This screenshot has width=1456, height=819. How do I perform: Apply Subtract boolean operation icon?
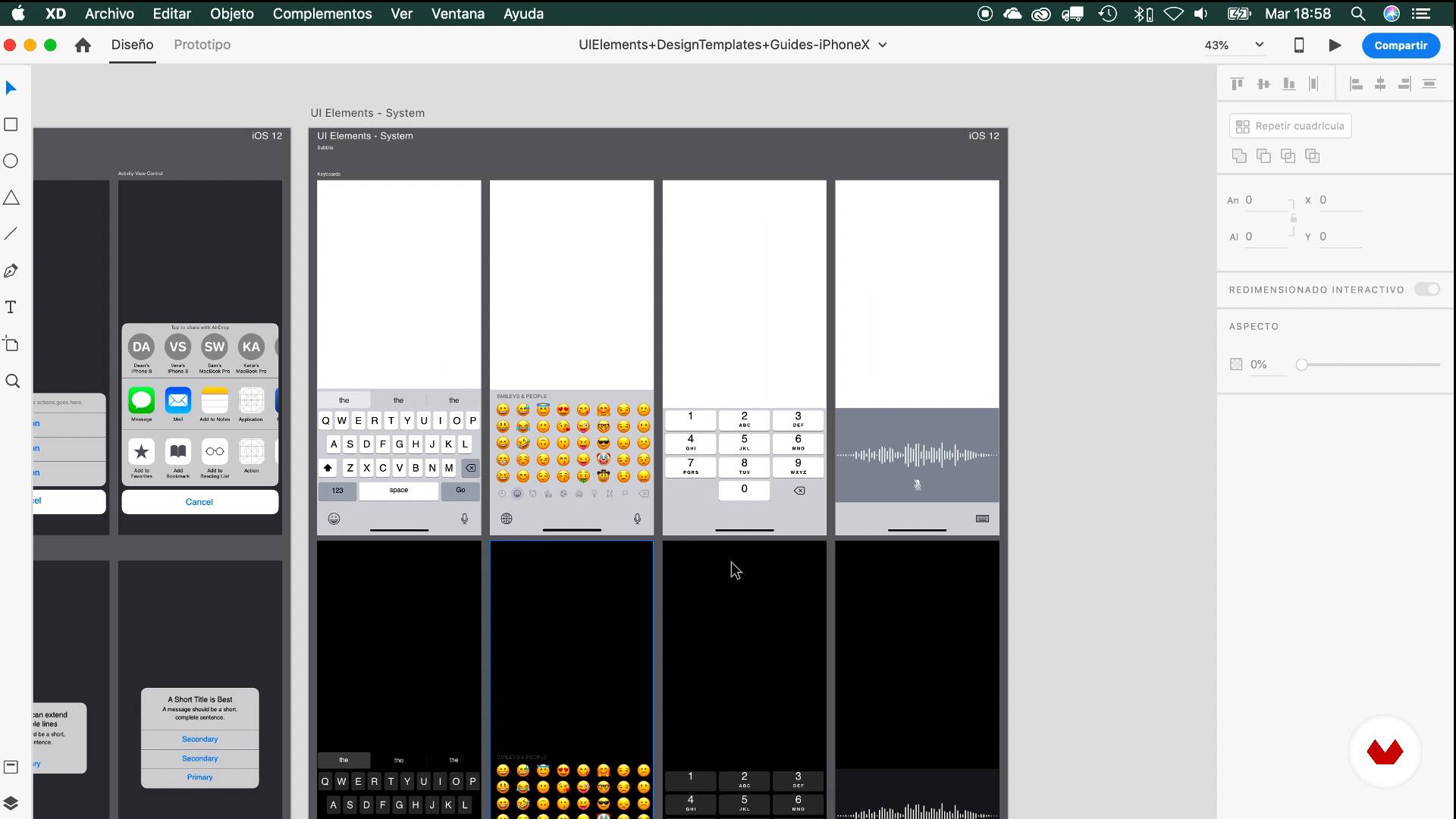[x=1263, y=155]
